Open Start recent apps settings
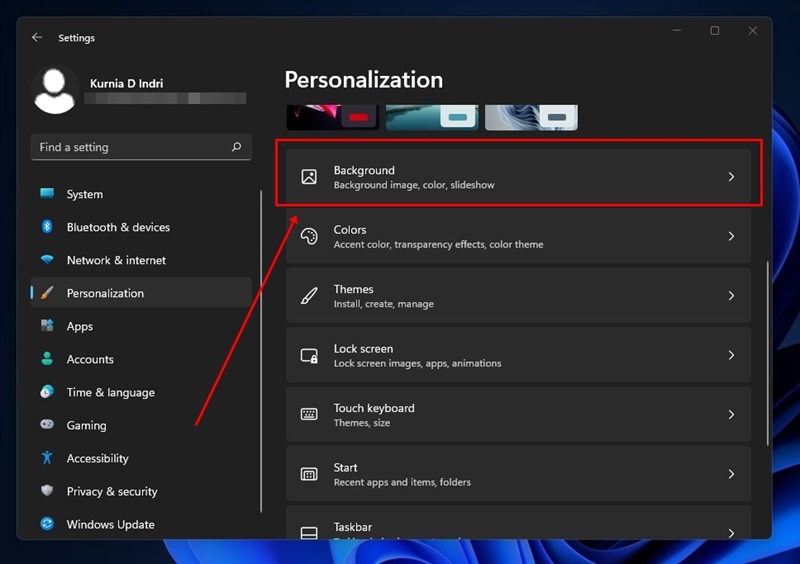This screenshot has height=564, width=800. pyautogui.click(x=518, y=474)
